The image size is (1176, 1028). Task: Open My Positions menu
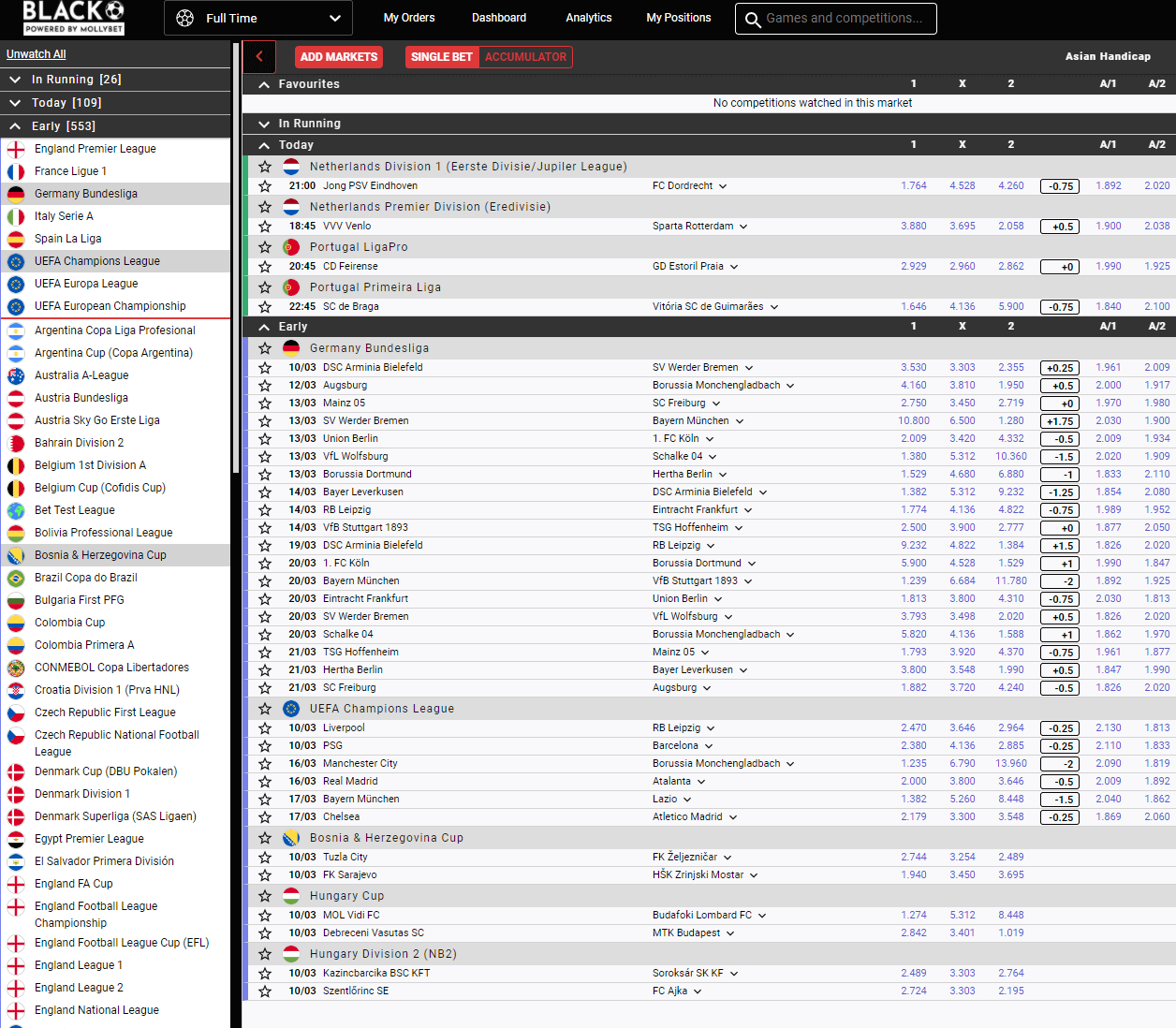click(x=679, y=18)
